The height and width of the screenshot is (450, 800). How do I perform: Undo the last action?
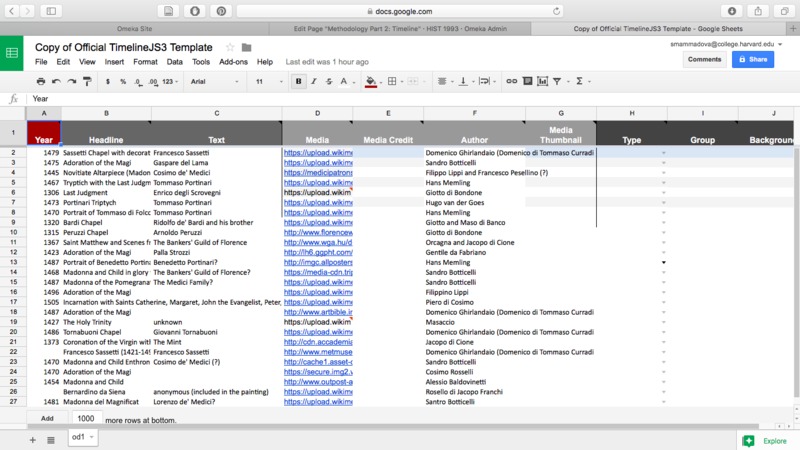pos(56,81)
